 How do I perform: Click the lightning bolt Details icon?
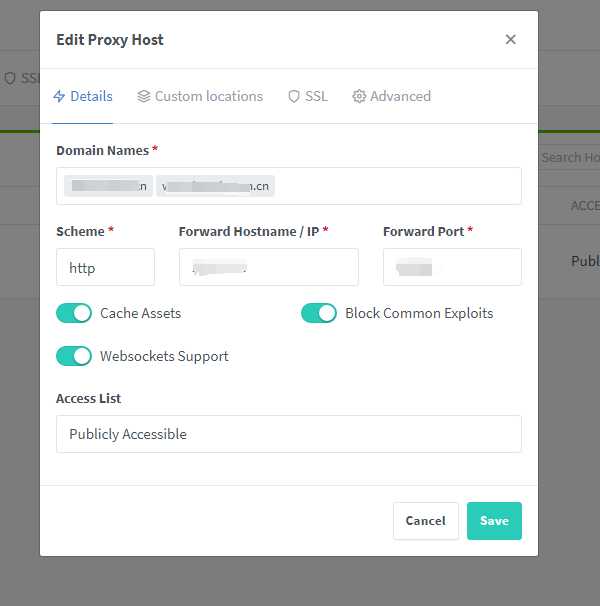pyautogui.click(x=59, y=96)
